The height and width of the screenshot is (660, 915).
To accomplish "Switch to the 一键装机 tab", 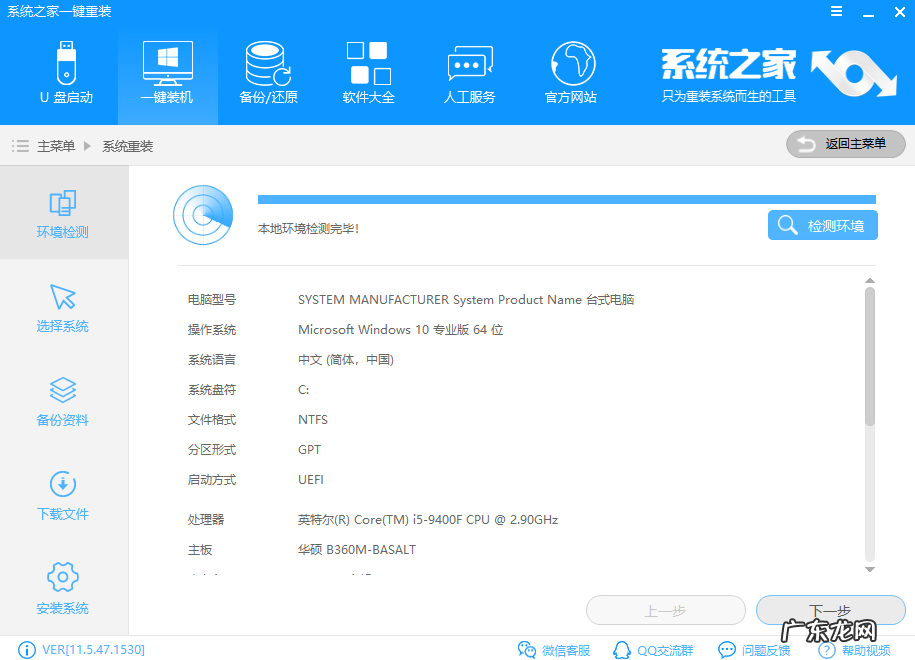I will tap(167, 72).
